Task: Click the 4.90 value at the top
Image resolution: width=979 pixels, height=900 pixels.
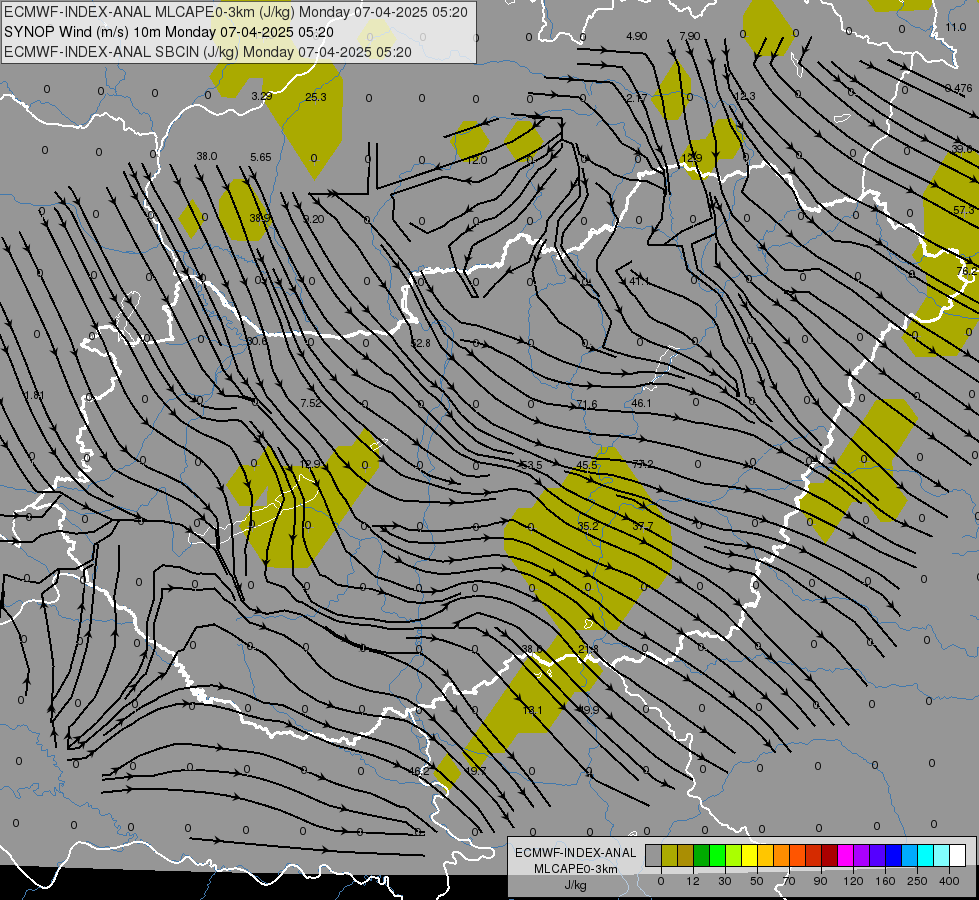Action: point(636,36)
